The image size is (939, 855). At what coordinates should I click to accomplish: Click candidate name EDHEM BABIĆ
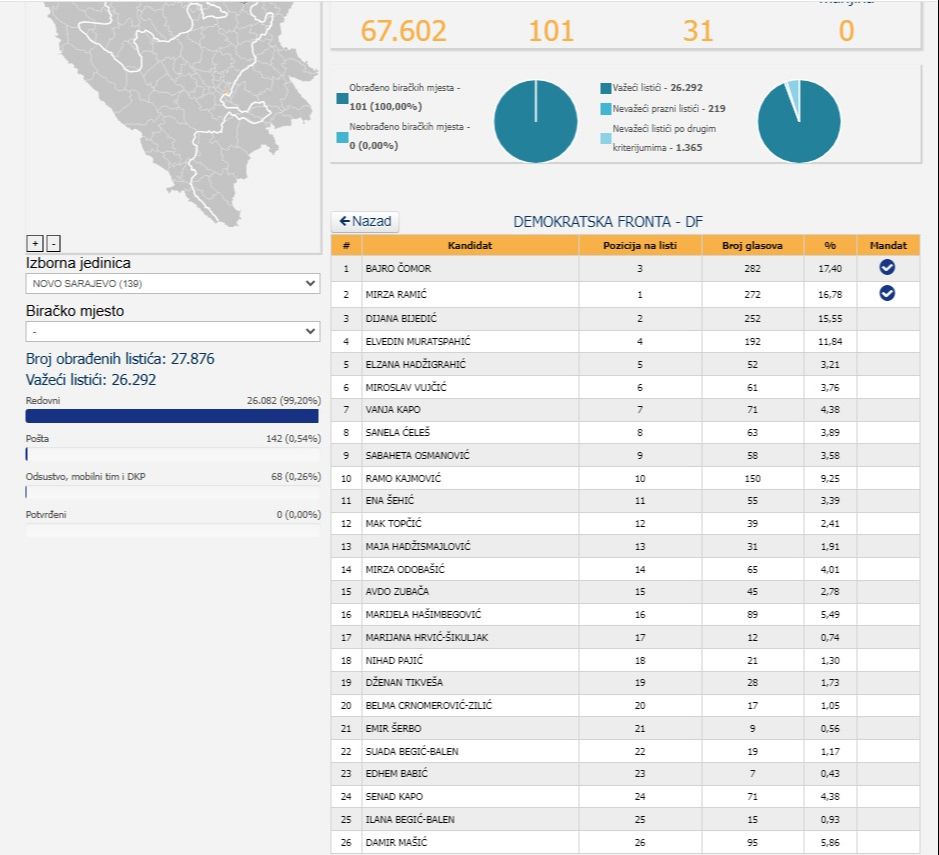tap(396, 774)
